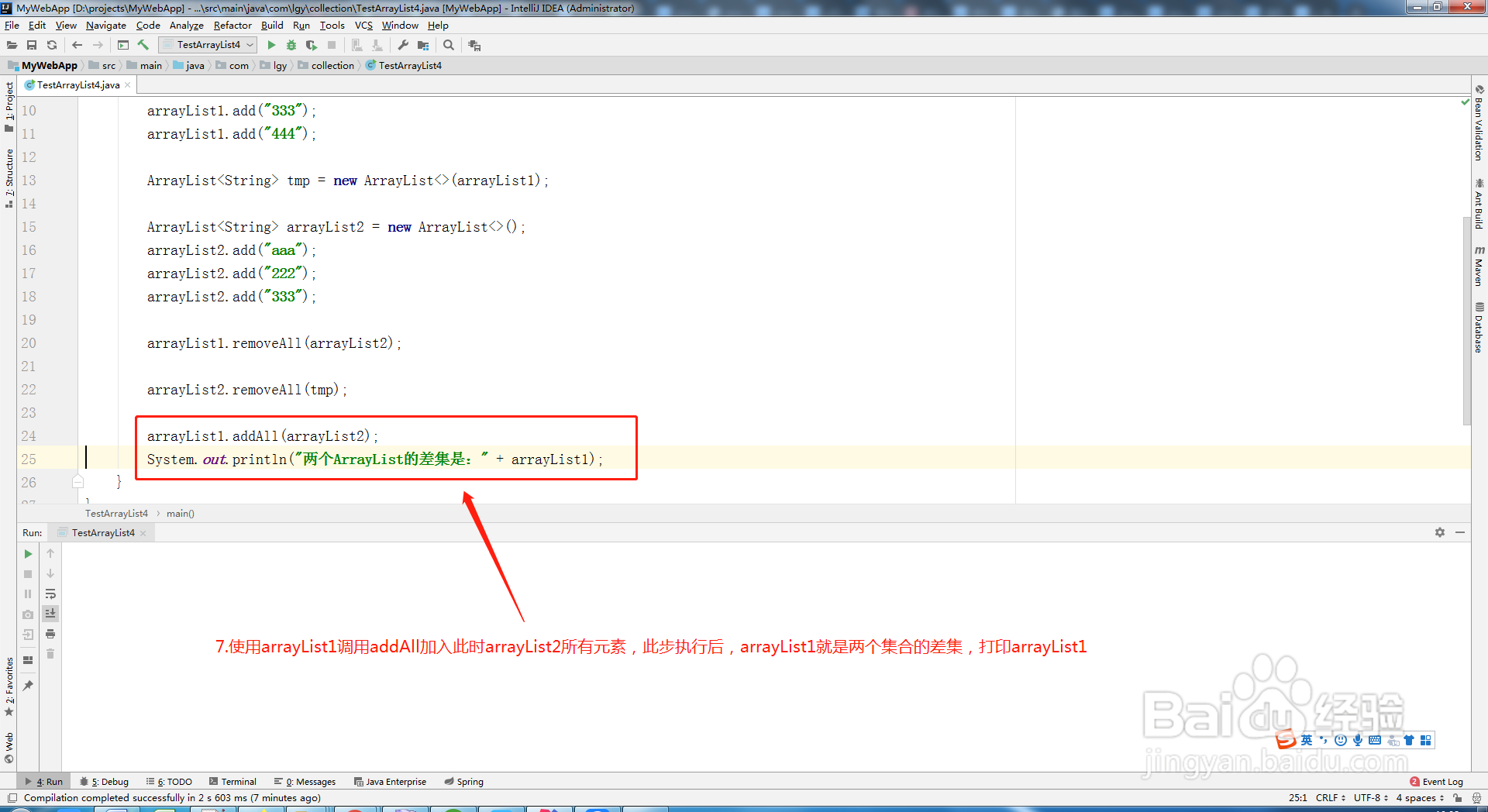Open the 7: Structure side panel
Viewport: 1488px width, 812px height.
point(9,177)
